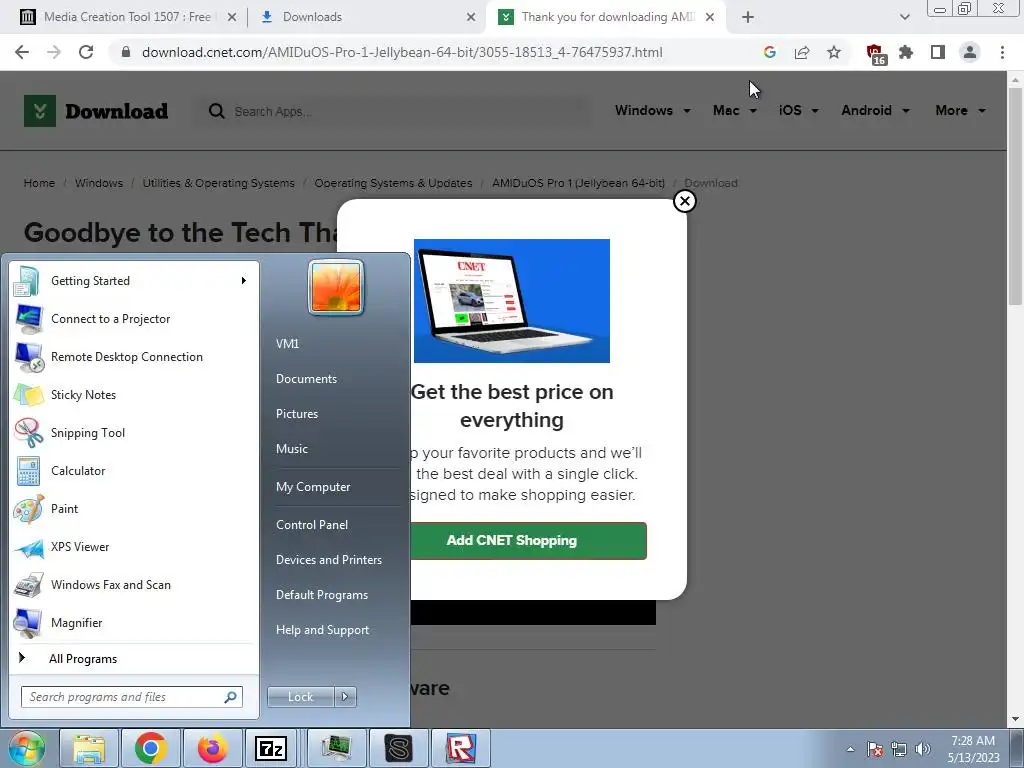Reload the CNET page
Viewport: 1024px width, 768px height.
click(86, 52)
